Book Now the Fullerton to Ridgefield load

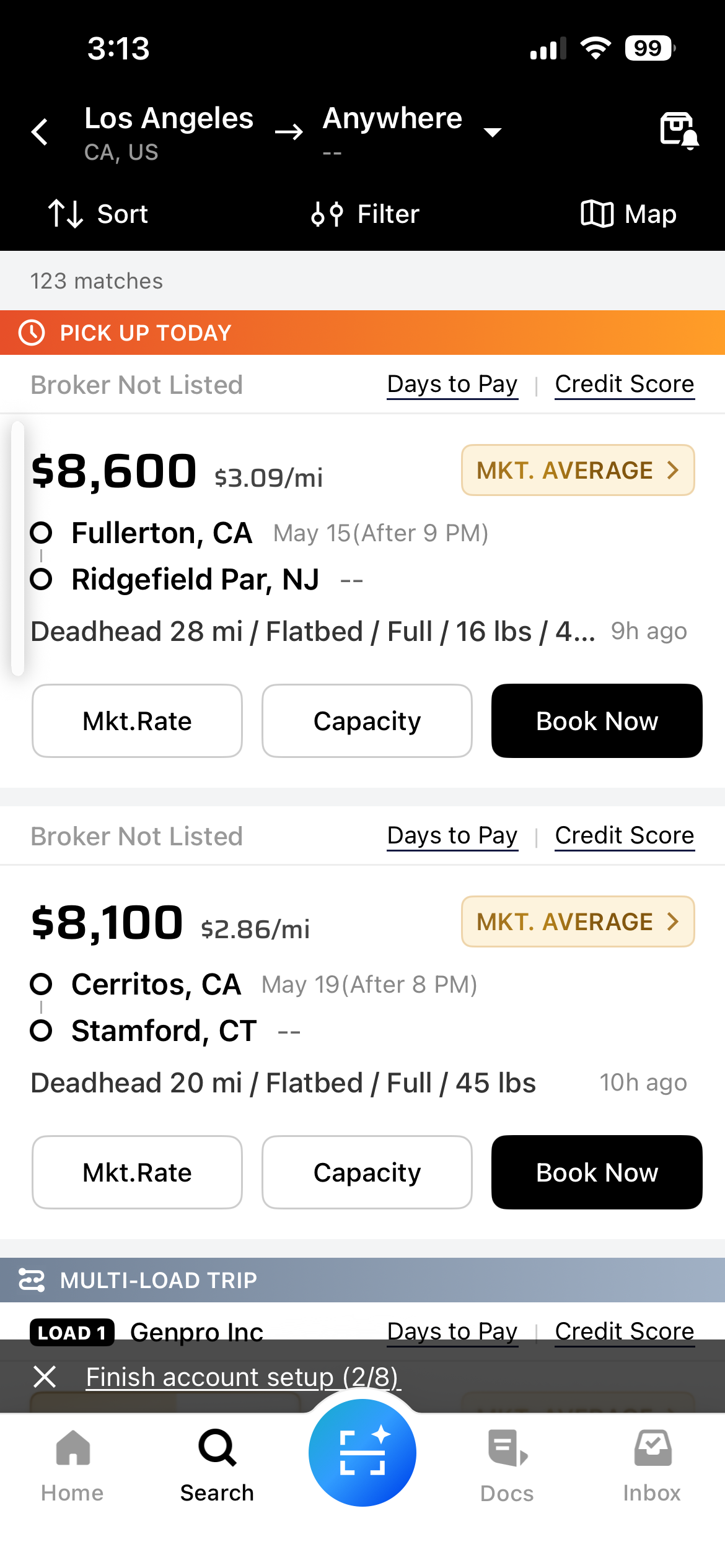[597, 721]
